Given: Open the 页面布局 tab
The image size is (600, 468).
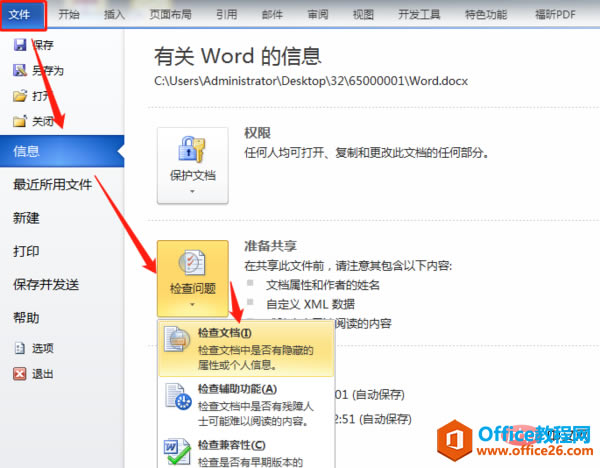Looking at the screenshot, I should click(x=170, y=15).
